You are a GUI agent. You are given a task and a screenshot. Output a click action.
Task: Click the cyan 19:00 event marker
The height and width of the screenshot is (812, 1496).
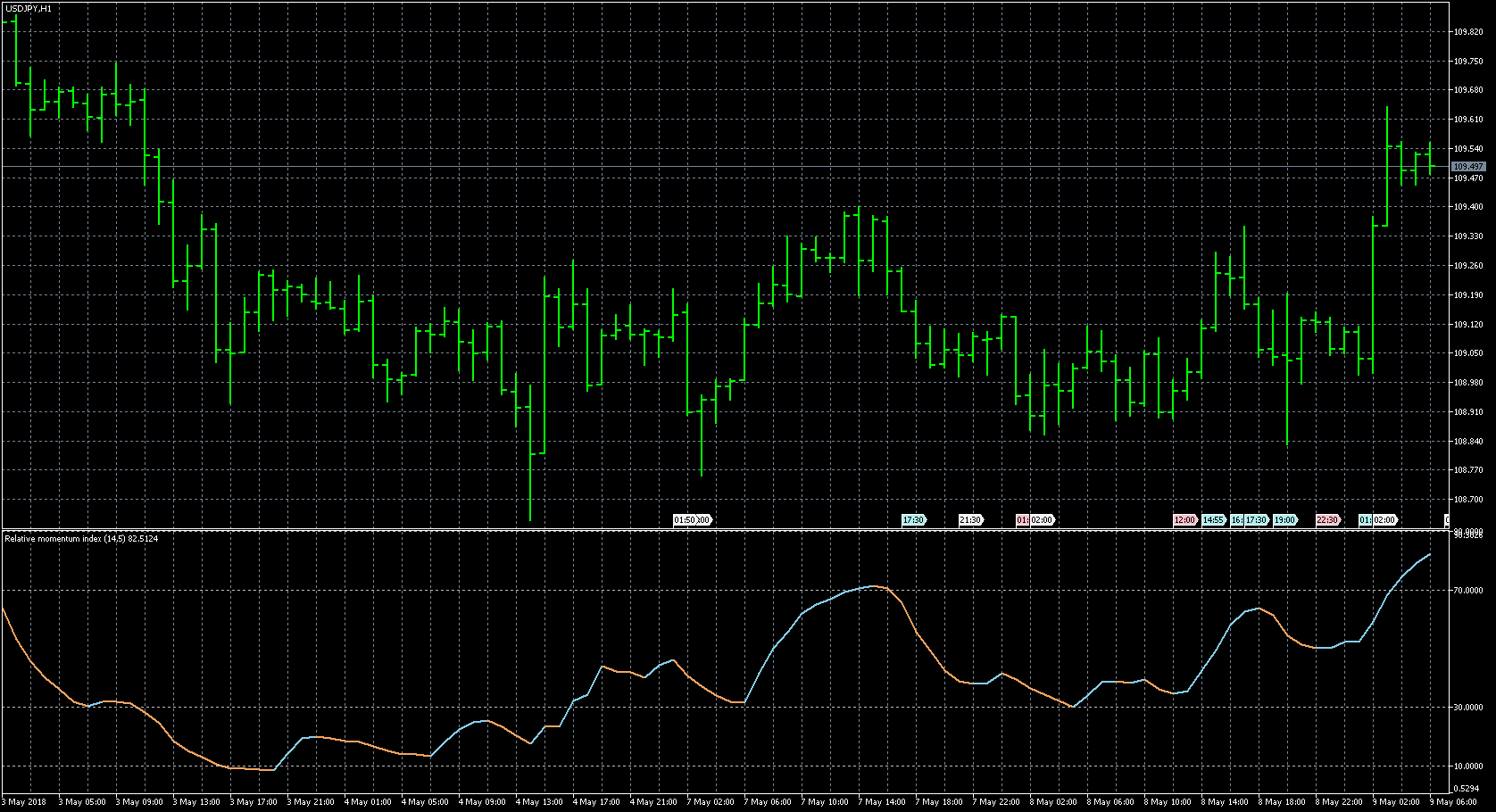pyautogui.click(x=1284, y=519)
